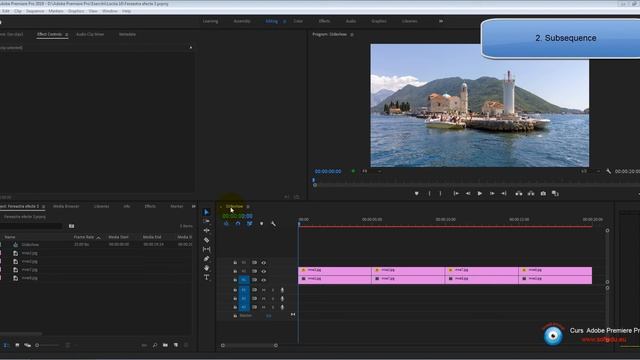
Task: Select the Slip tool
Action: [207, 249]
